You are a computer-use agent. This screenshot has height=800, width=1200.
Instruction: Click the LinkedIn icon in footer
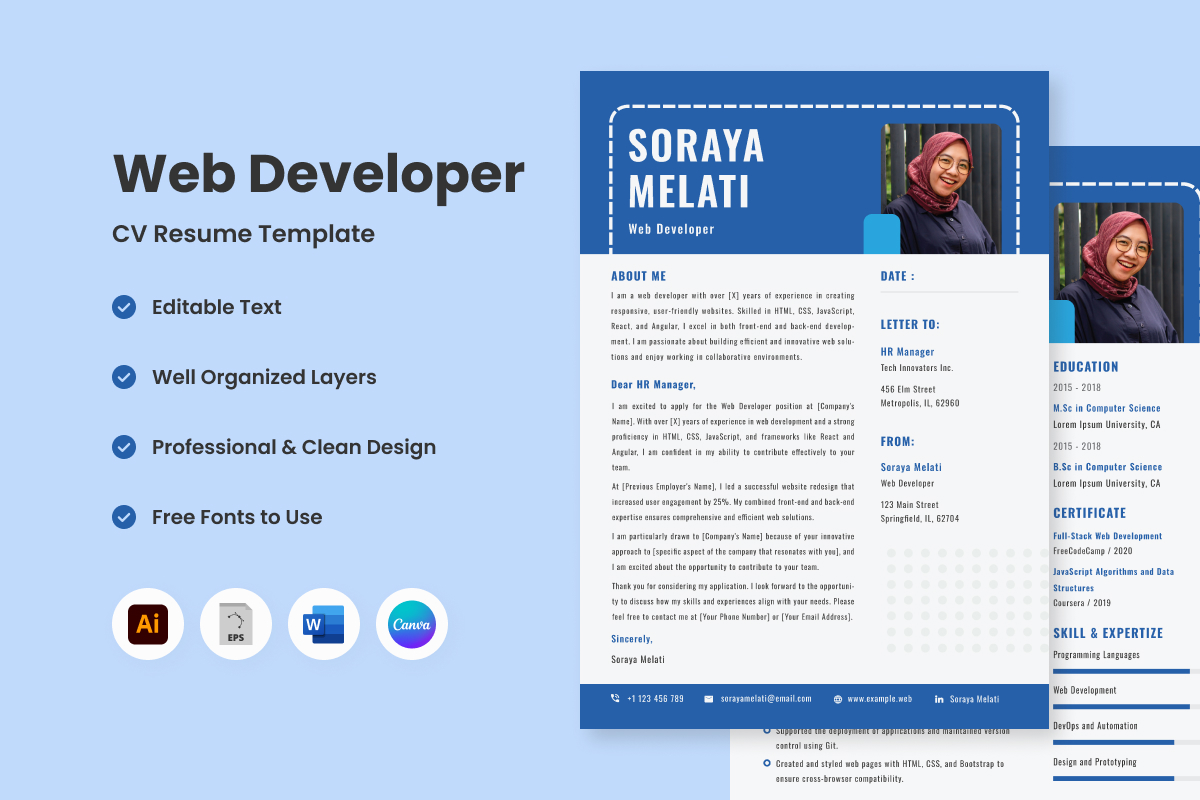tap(939, 699)
